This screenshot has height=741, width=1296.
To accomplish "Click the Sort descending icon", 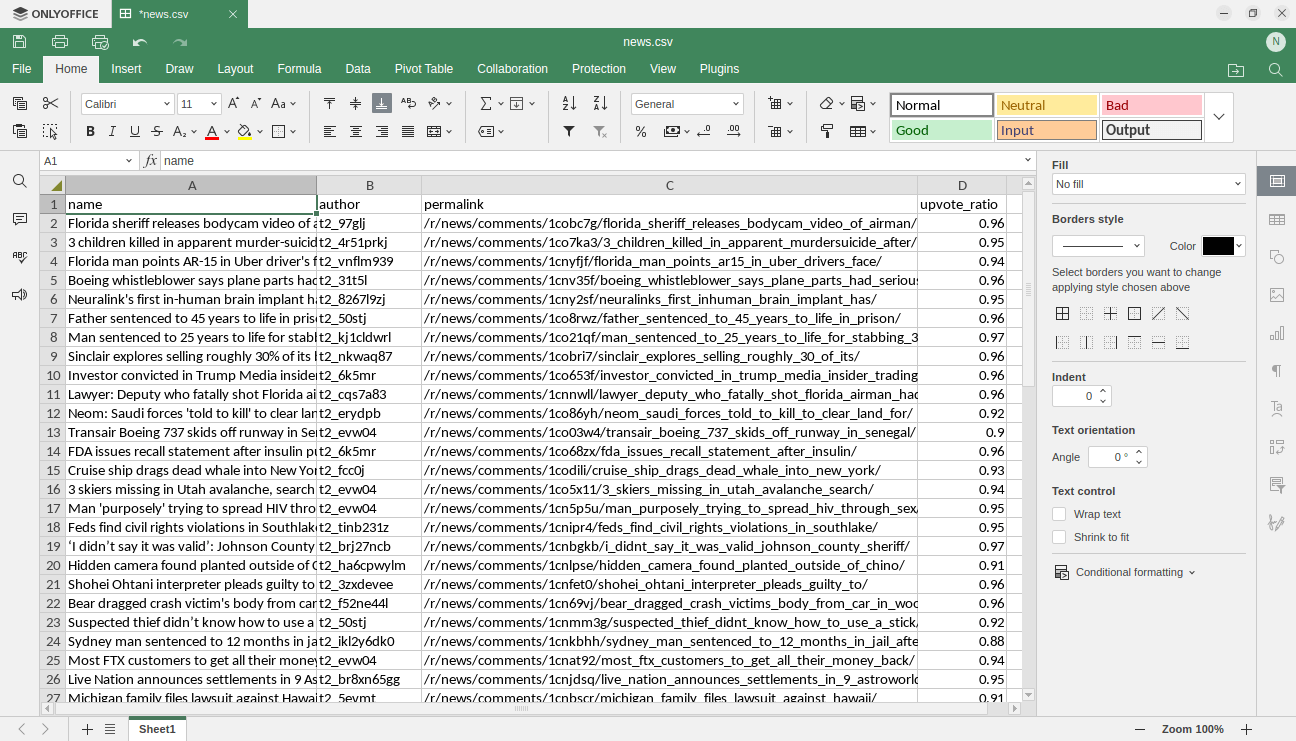I will click(600, 104).
